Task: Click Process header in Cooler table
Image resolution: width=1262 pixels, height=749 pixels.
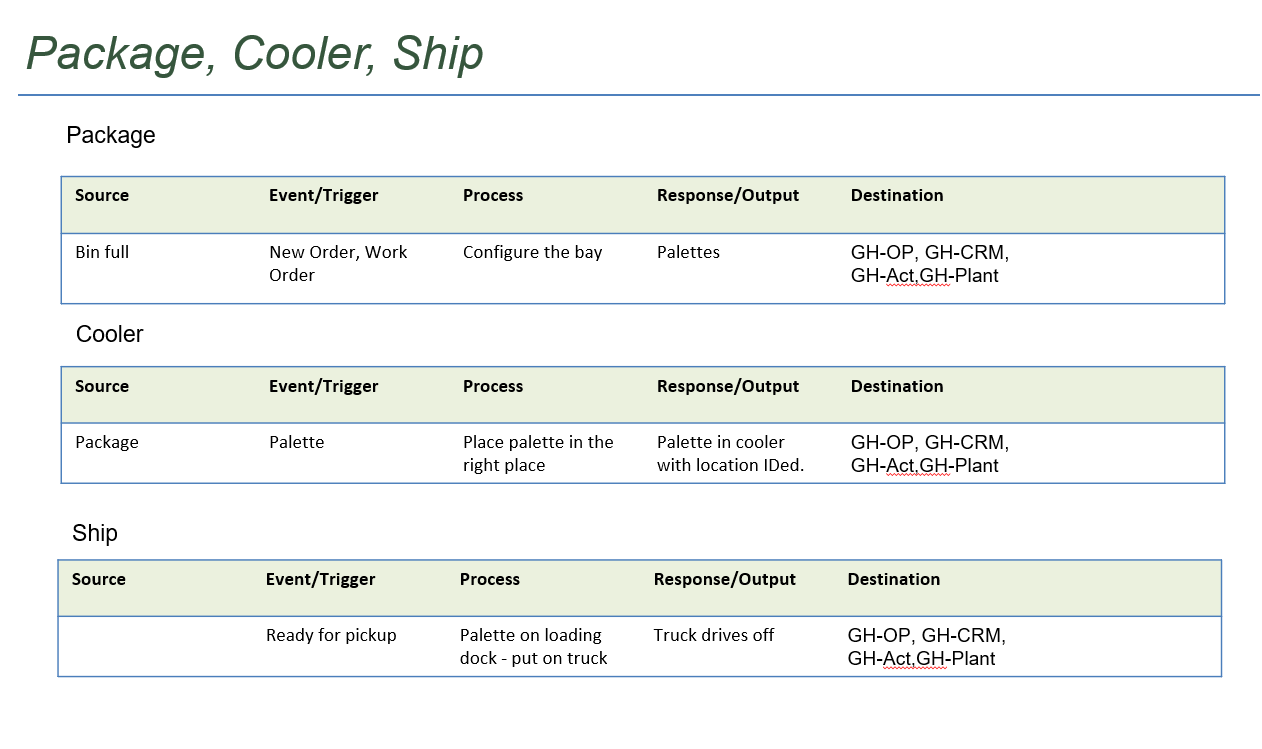Action: [x=493, y=386]
